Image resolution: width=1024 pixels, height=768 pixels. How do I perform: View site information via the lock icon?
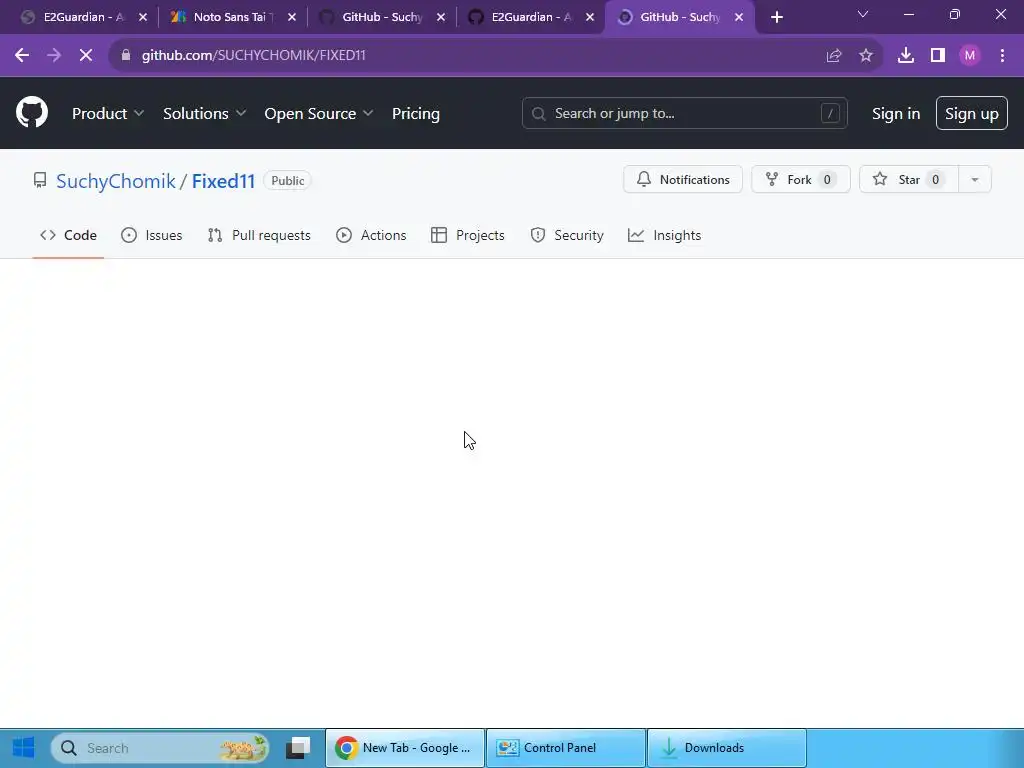pyautogui.click(x=126, y=56)
